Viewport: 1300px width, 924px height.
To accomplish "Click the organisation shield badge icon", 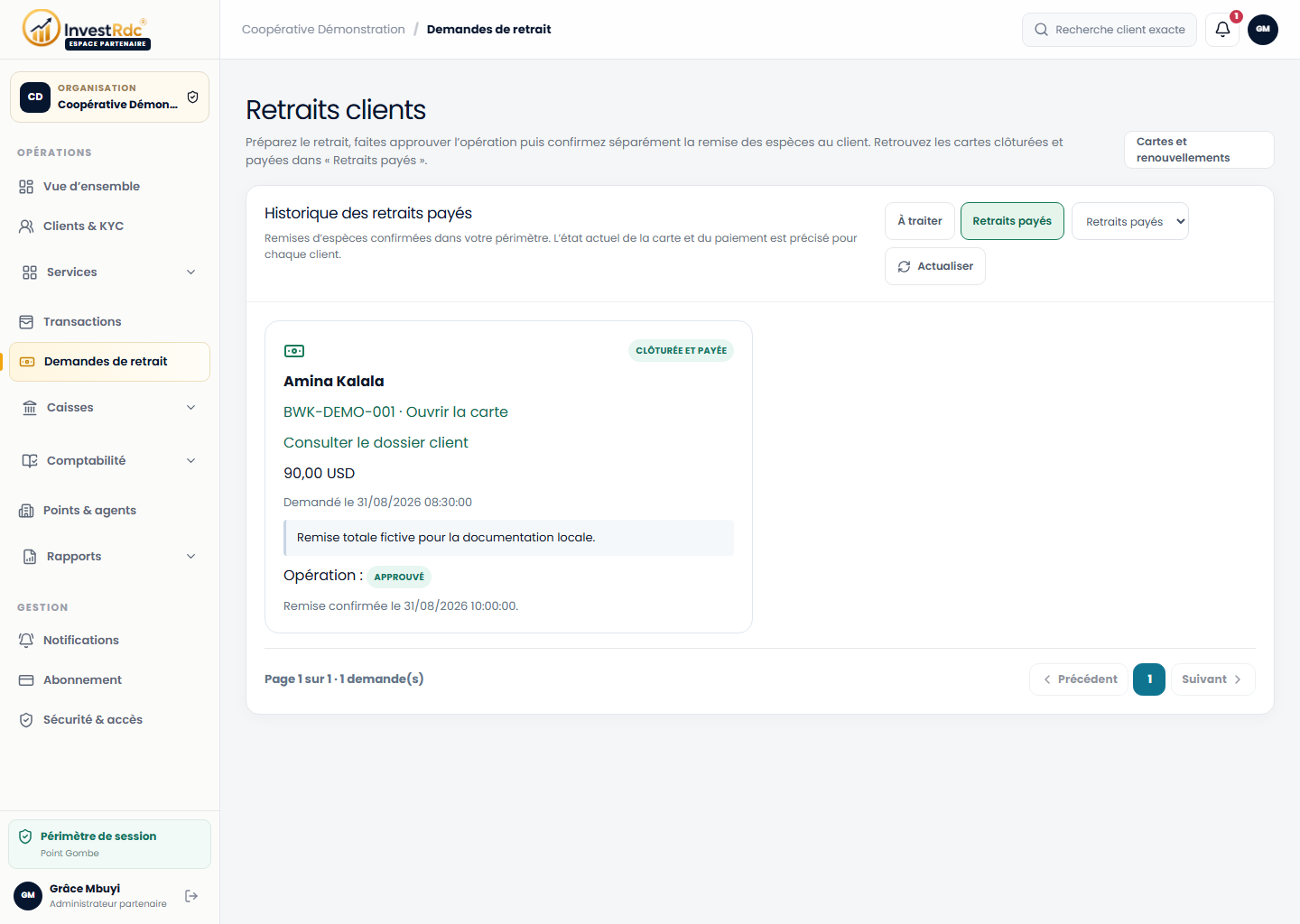I will (192, 97).
